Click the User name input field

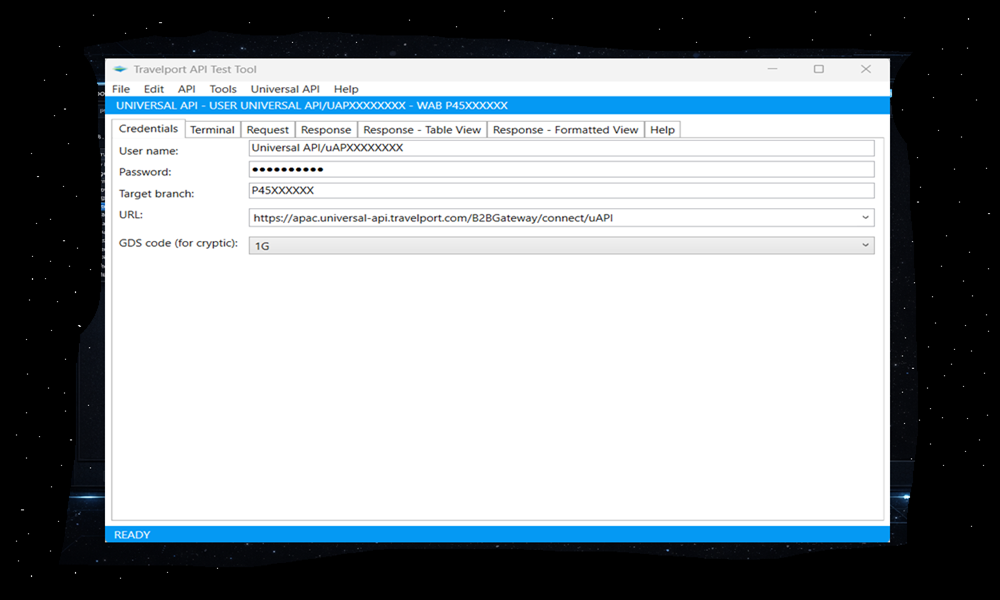coord(561,148)
